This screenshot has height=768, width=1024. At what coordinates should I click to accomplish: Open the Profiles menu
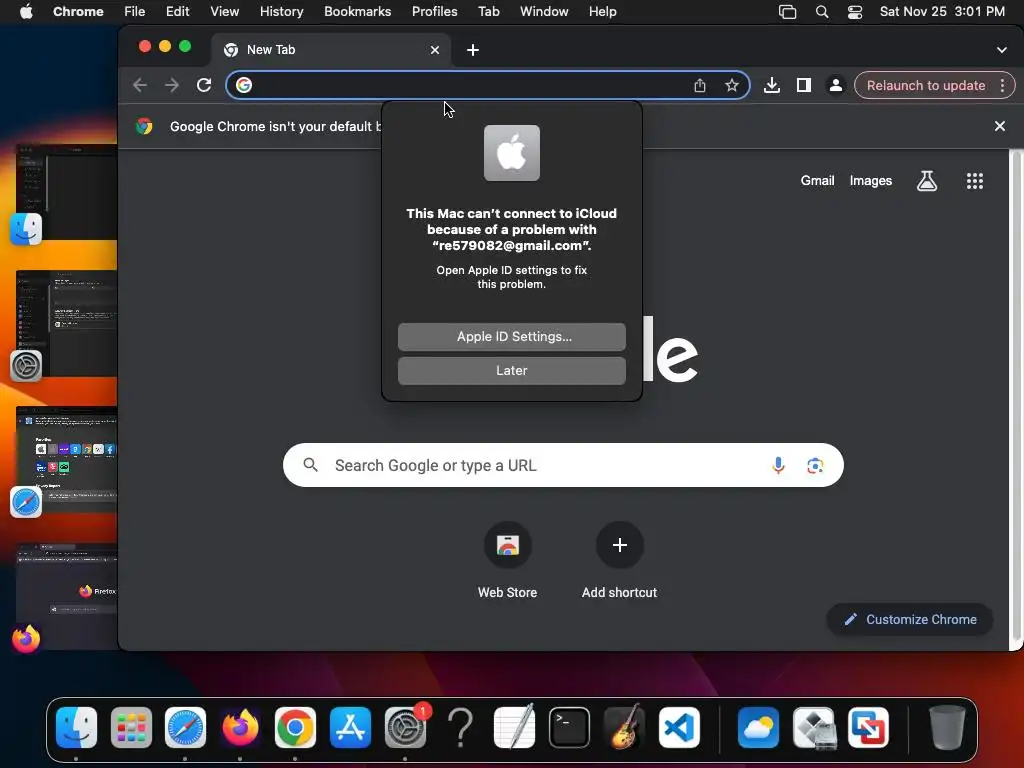[435, 12]
